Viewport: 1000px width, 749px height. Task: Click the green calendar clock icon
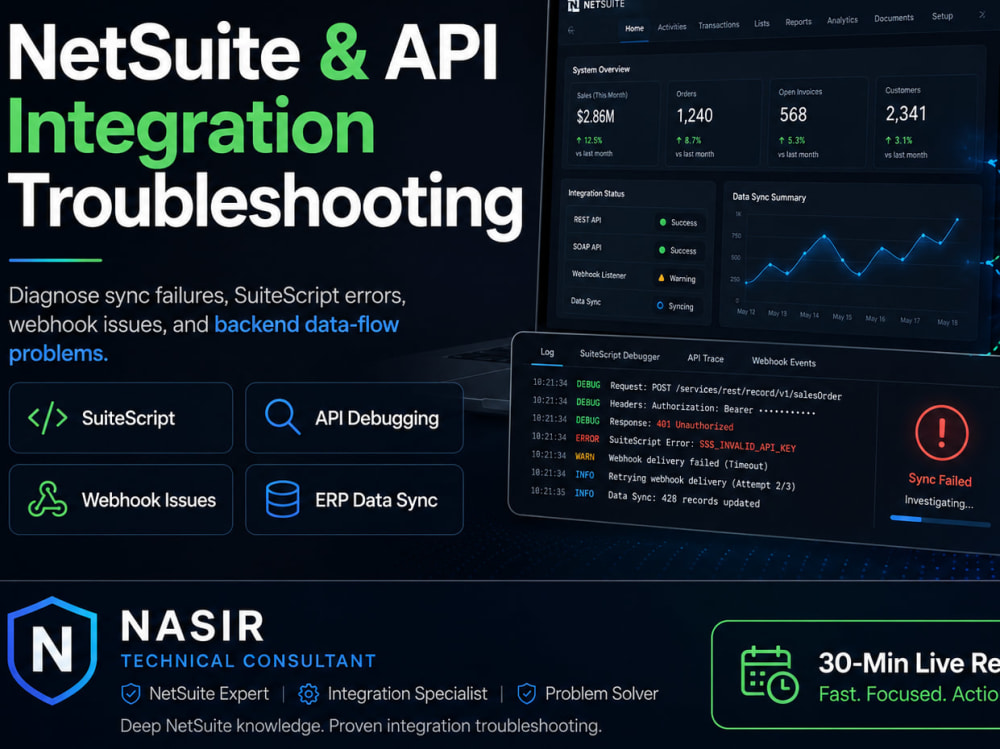[769, 674]
